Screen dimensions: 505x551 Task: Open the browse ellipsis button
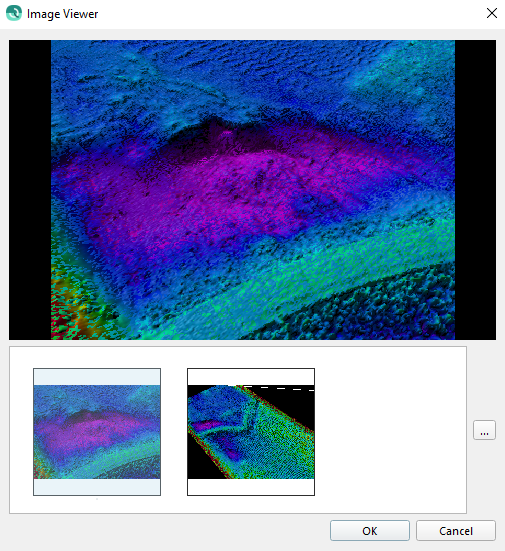coord(484,430)
